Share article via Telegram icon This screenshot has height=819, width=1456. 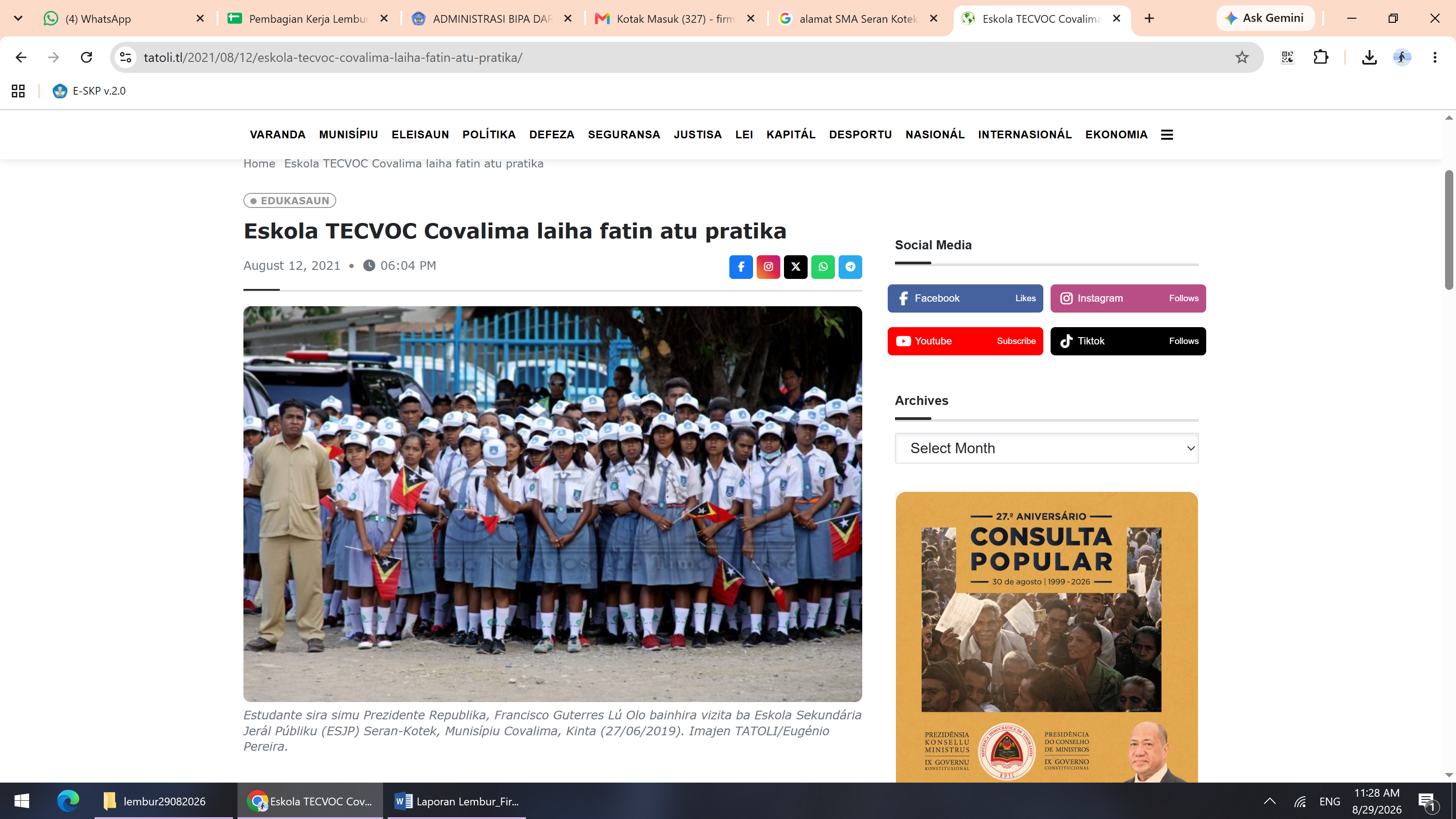(x=850, y=267)
